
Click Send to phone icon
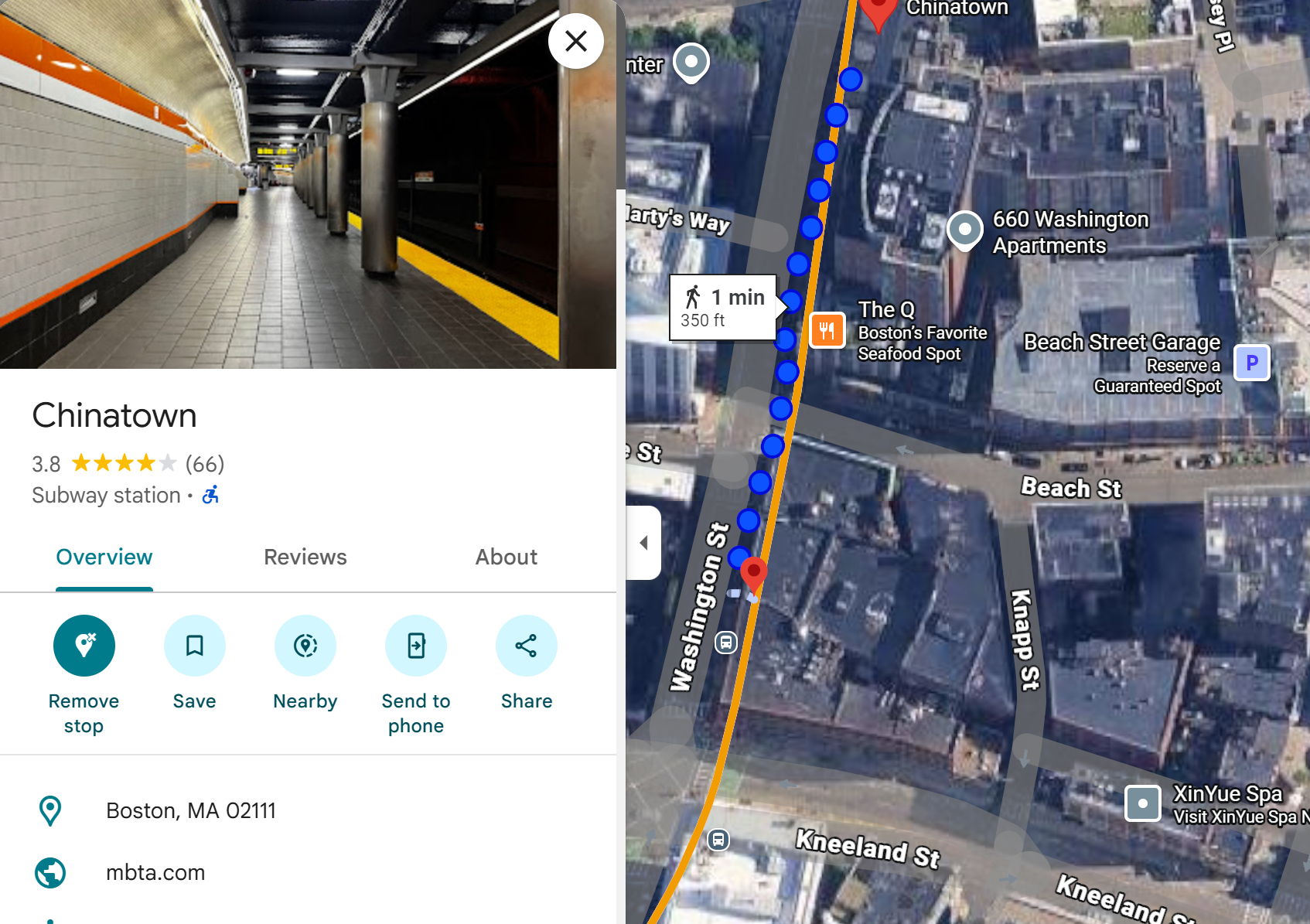(x=416, y=646)
